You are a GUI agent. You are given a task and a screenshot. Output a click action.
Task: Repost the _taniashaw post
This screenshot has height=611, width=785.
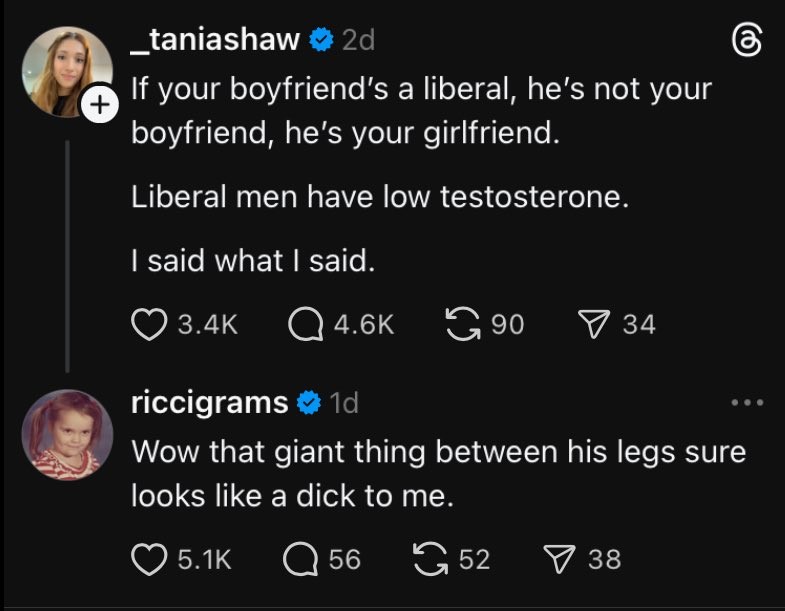click(460, 323)
